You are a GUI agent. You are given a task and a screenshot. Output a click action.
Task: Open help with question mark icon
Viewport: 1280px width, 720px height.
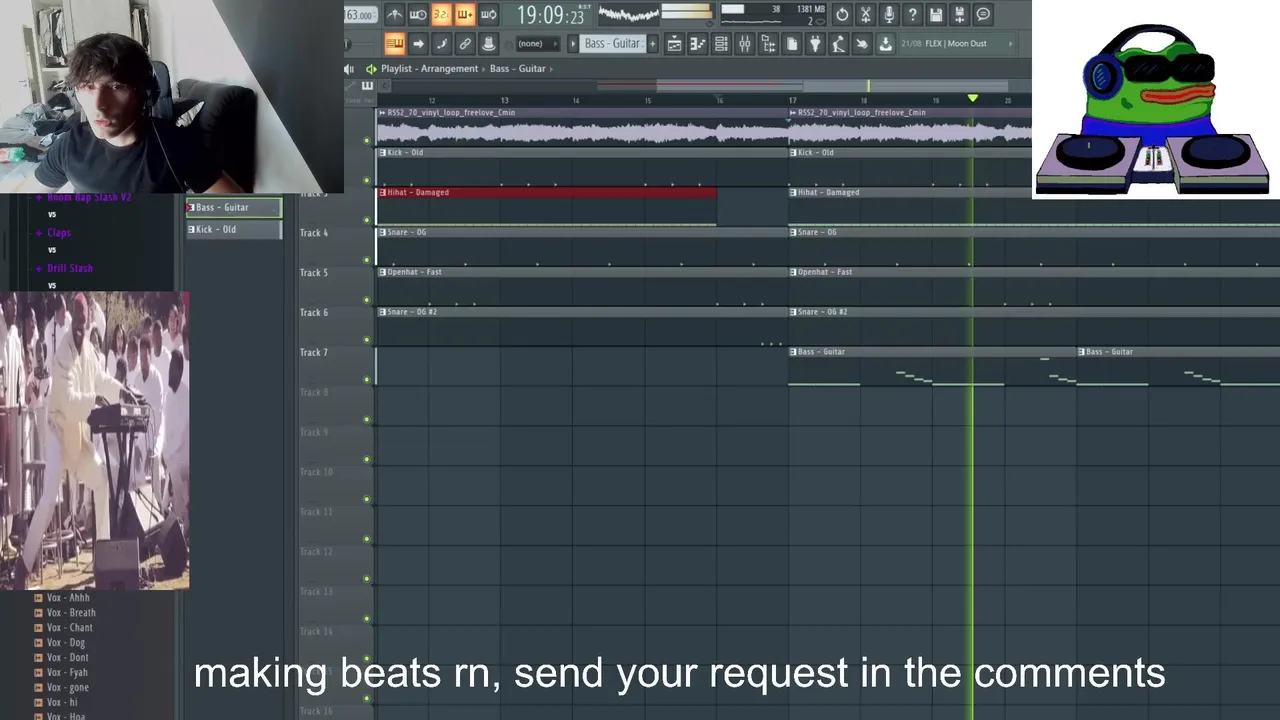coord(912,15)
